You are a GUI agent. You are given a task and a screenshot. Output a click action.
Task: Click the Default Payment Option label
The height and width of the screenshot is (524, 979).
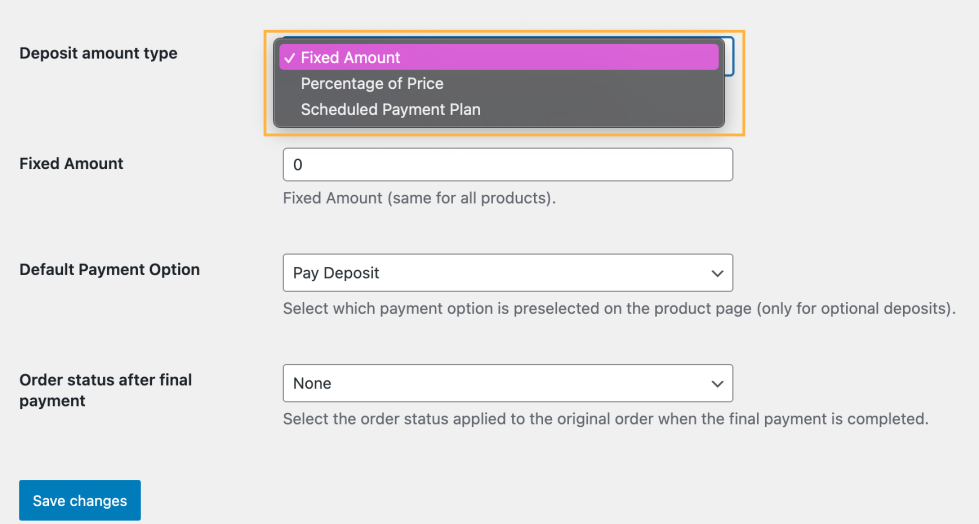pos(109,269)
